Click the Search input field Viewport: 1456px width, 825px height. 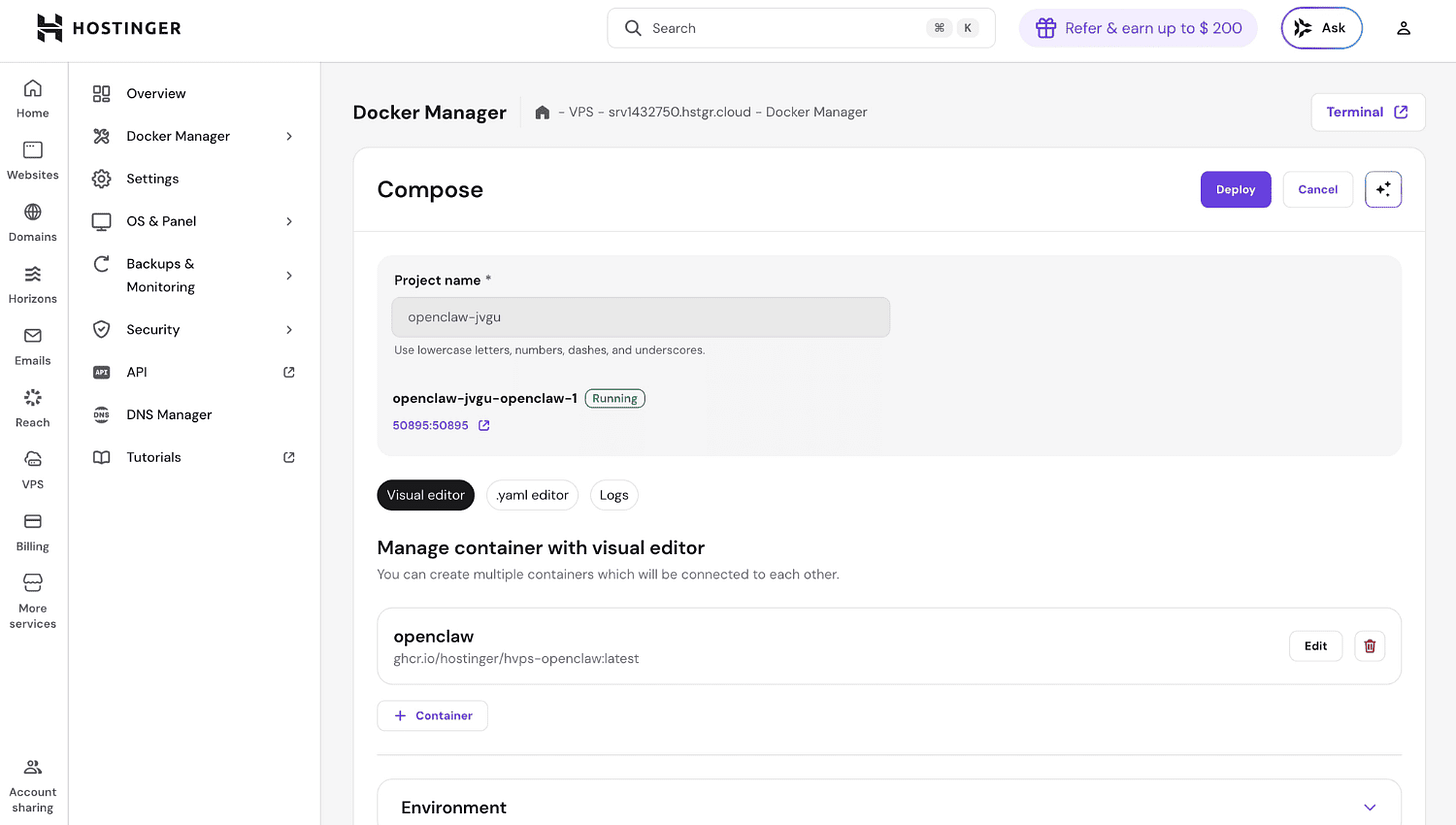[x=801, y=28]
